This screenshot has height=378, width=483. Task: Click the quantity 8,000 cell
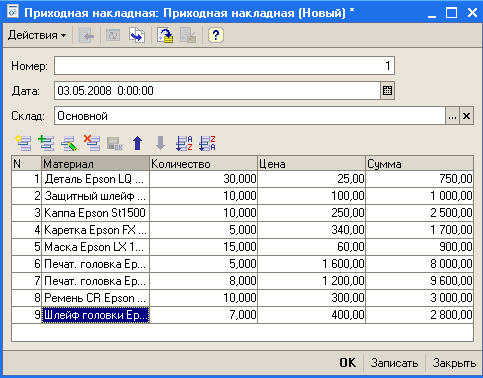(203, 281)
